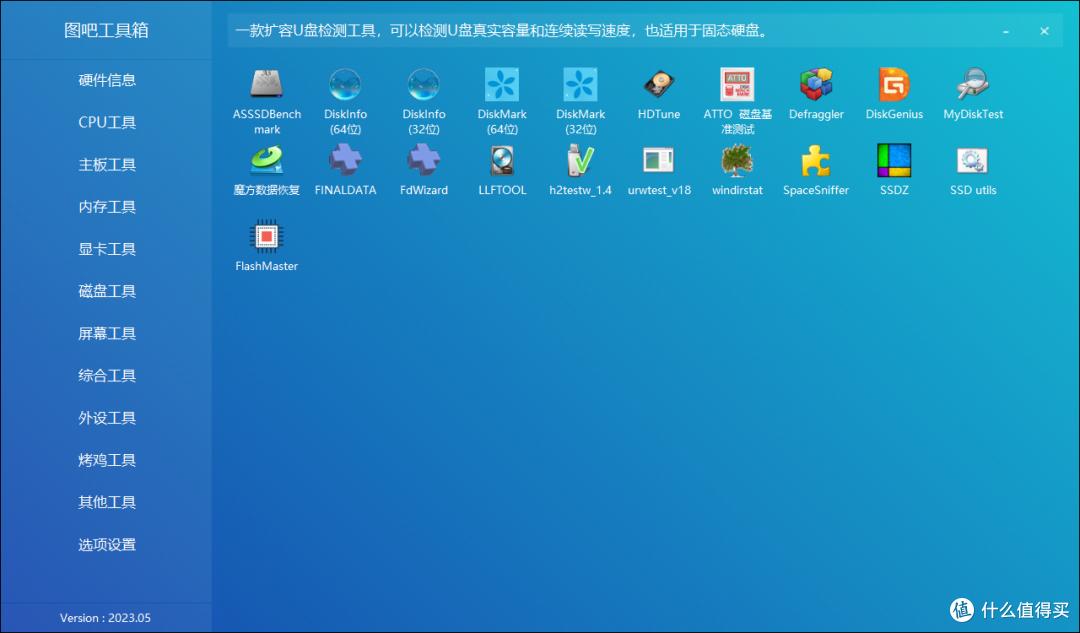The width and height of the screenshot is (1080, 633).
Task: Close the 图吧工具箱 window
Action: click(1044, 31)
